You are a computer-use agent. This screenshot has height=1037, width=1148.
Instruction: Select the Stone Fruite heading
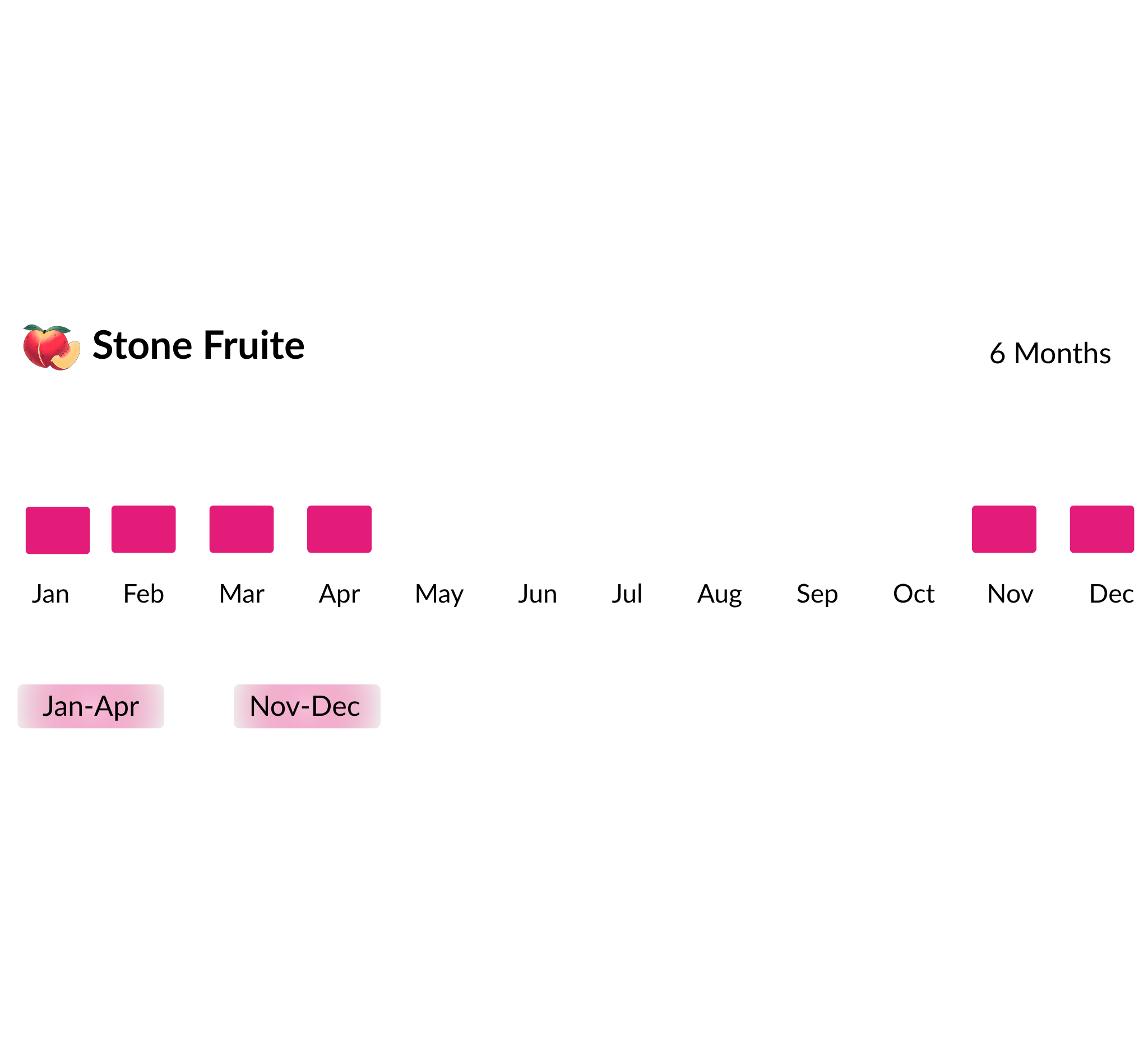tap(198, 346)
